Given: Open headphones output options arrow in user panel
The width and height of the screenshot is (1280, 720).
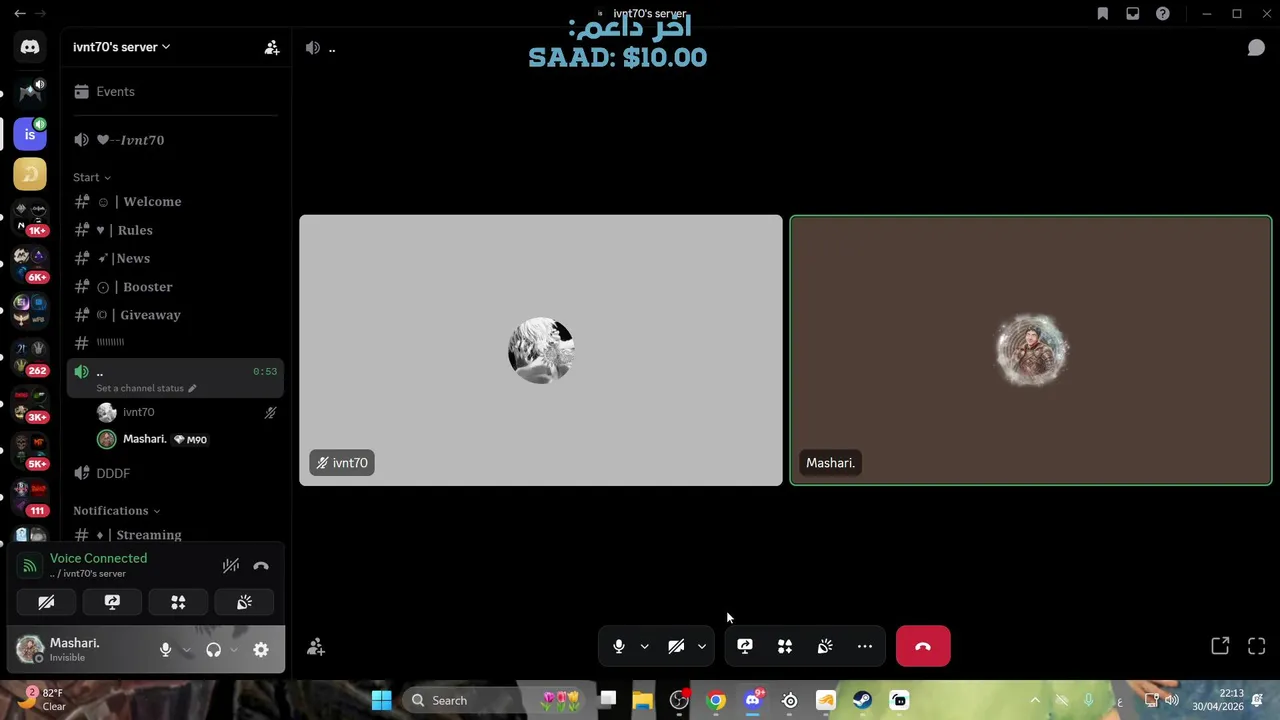Looking at the screenshot, I should (234, 650).
